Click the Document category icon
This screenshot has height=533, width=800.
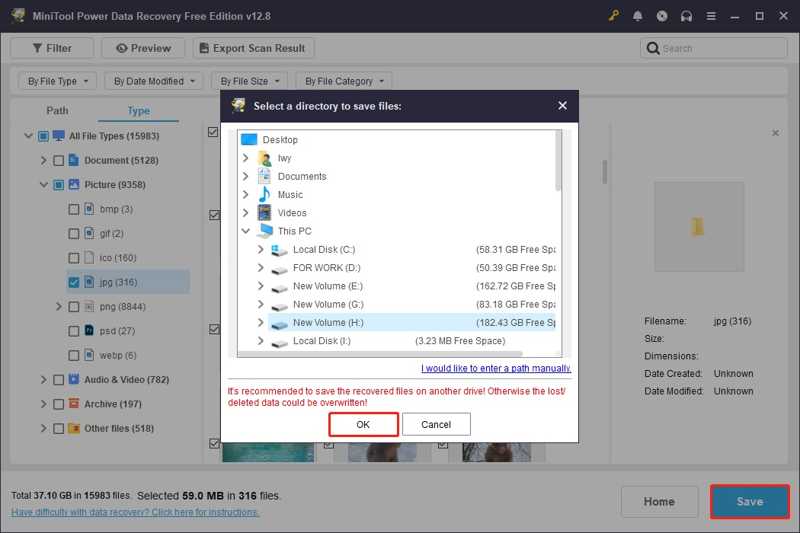(x=74, y=160)
